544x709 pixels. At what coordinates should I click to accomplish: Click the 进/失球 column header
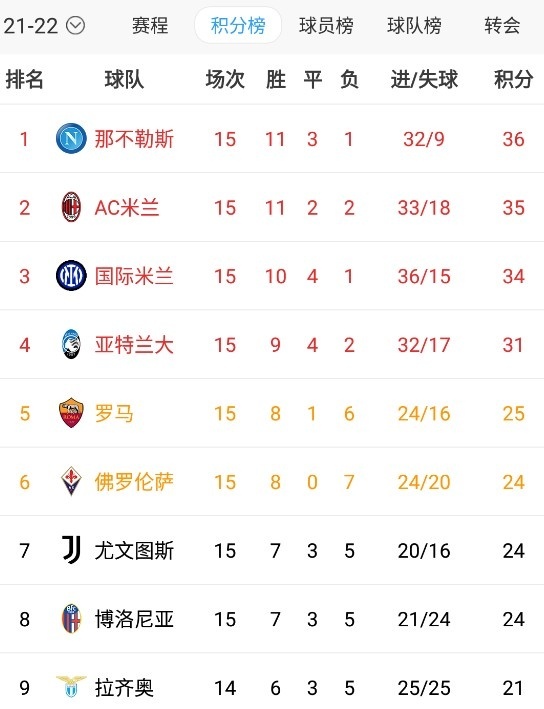click(x=424, y=80)
